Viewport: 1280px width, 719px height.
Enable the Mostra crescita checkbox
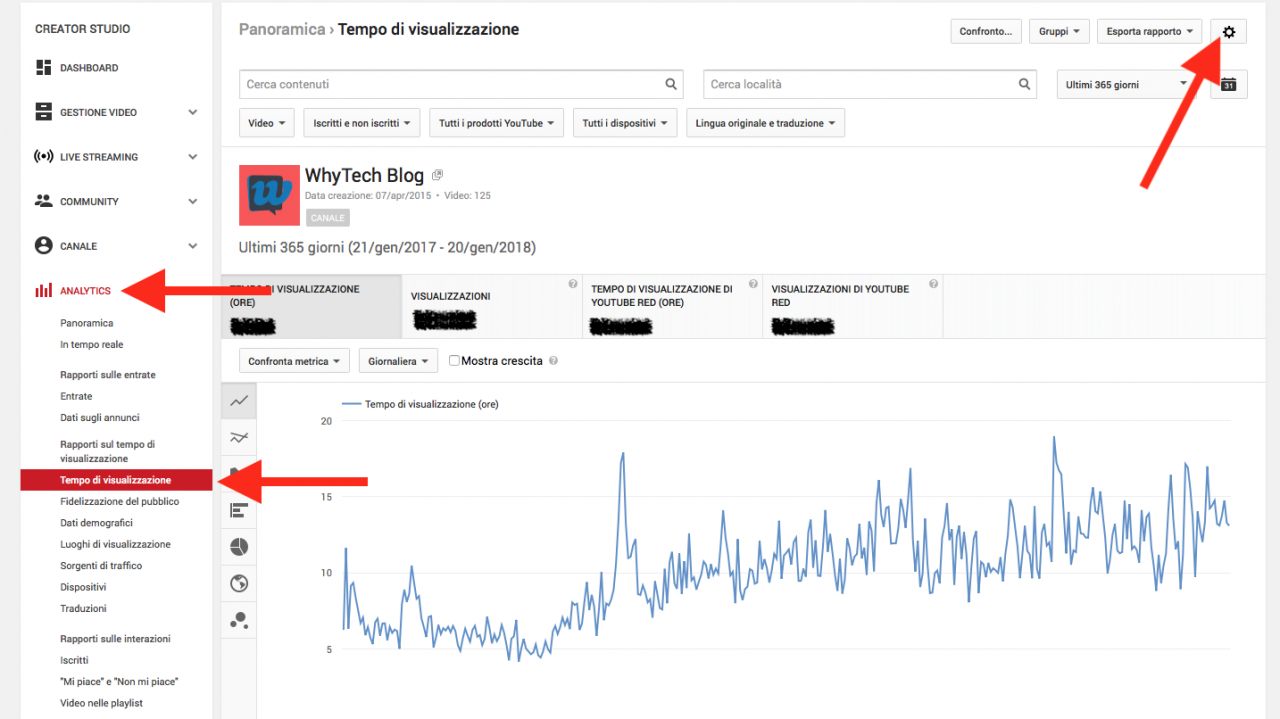coord(454,360)
